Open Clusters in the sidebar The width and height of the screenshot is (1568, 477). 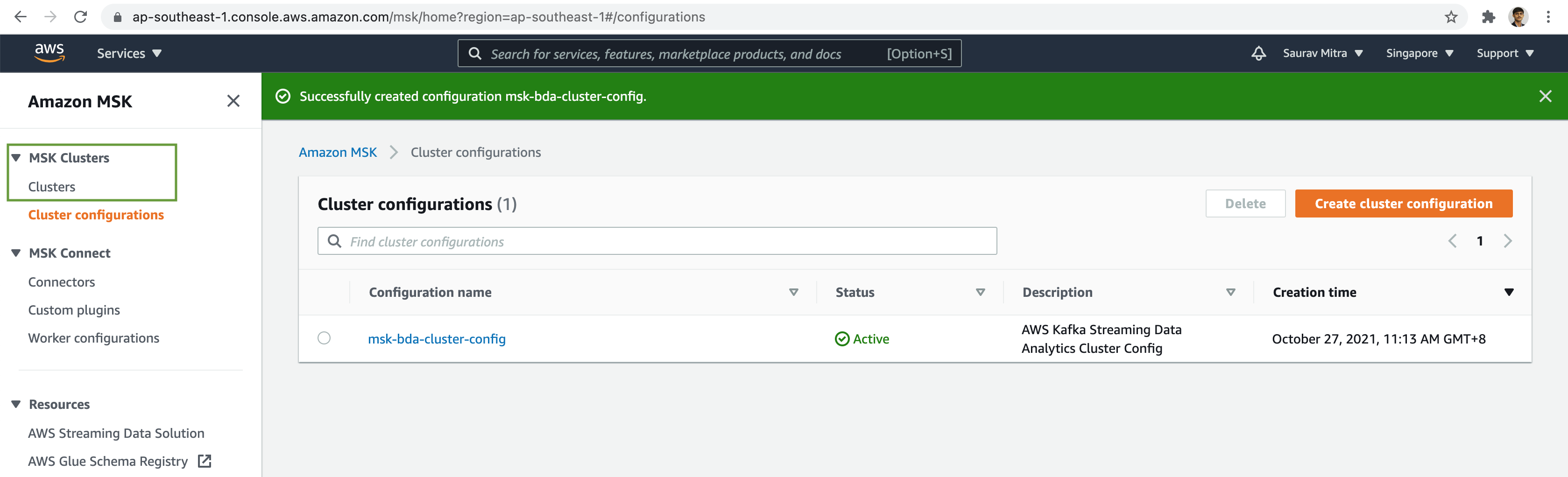52,187
